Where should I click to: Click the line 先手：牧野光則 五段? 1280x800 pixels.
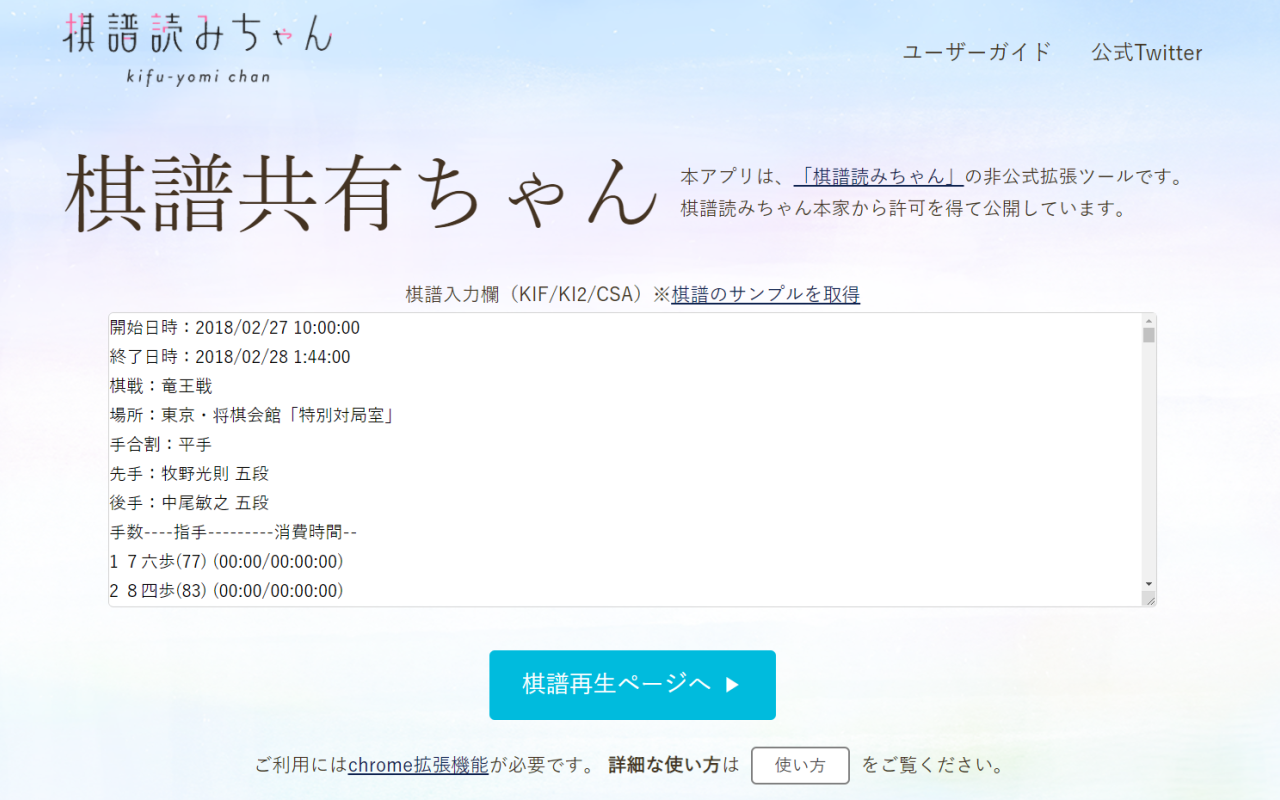coord(189,473)
